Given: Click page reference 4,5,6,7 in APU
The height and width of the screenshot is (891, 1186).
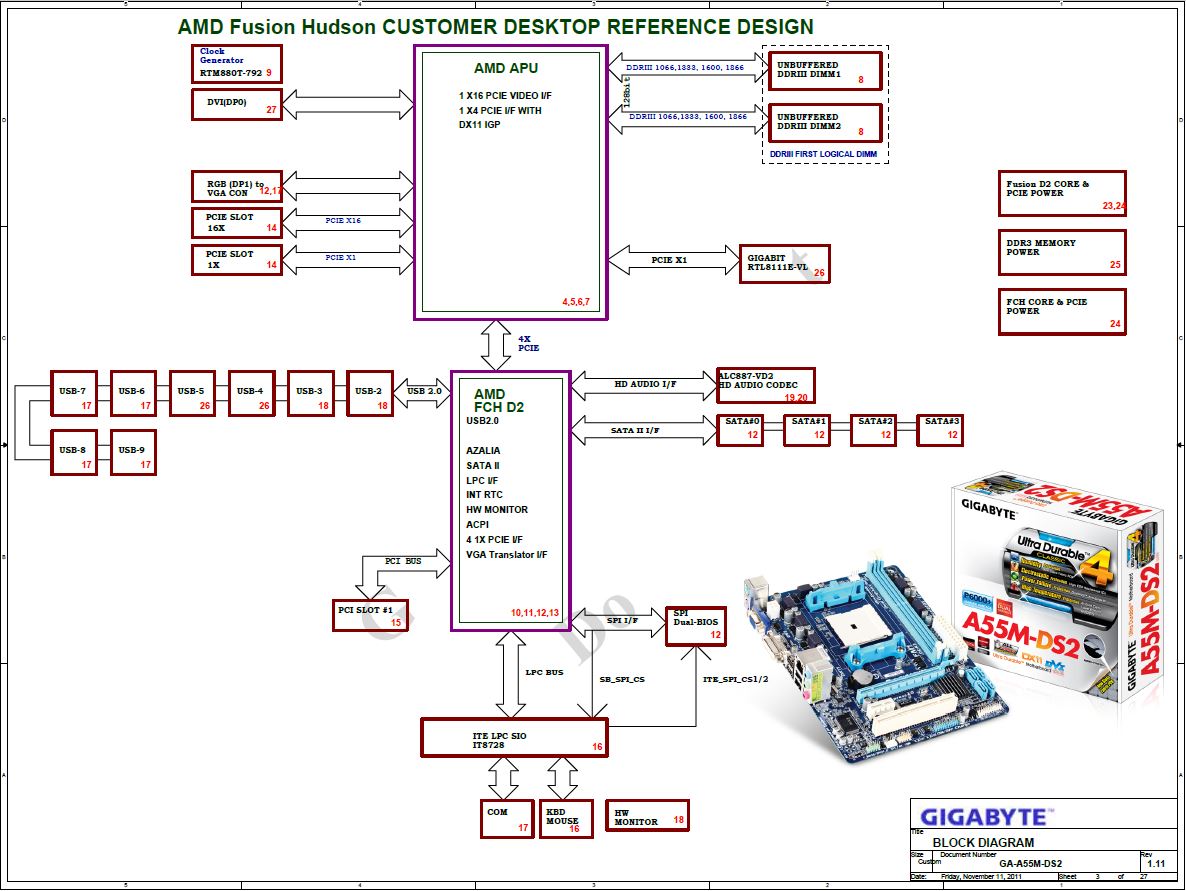Looking at the screenshot, I should (576, 302).
